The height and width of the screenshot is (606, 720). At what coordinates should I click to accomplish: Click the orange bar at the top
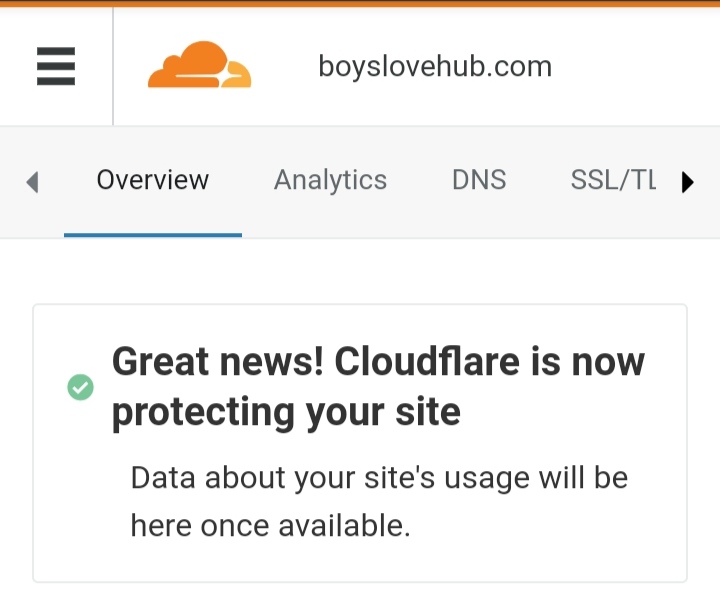pos(360,3)
